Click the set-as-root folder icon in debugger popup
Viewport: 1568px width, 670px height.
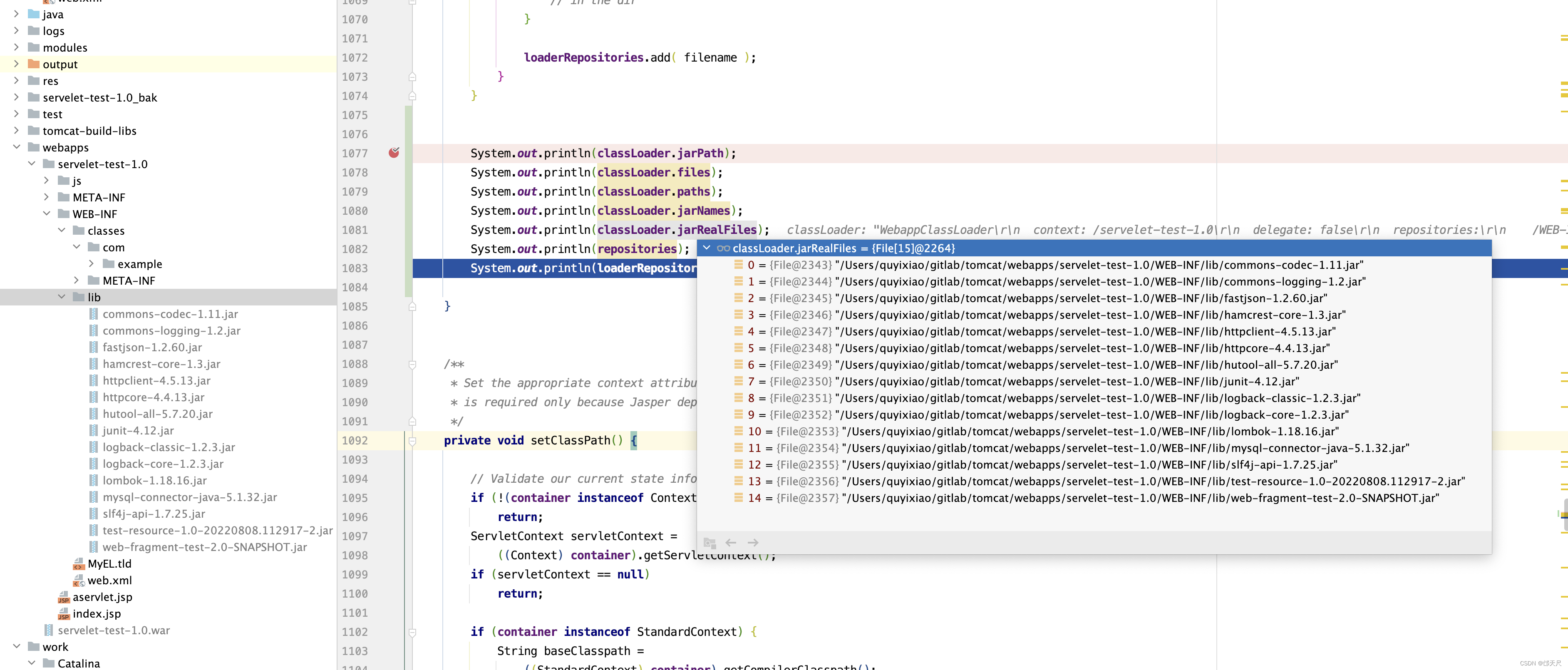709,542
